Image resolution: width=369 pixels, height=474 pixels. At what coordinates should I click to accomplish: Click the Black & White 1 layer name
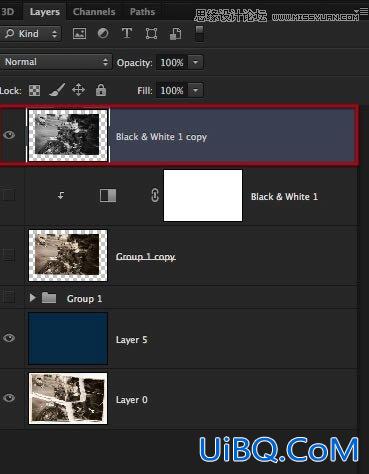pyautogui.click(x=284, y=197)
